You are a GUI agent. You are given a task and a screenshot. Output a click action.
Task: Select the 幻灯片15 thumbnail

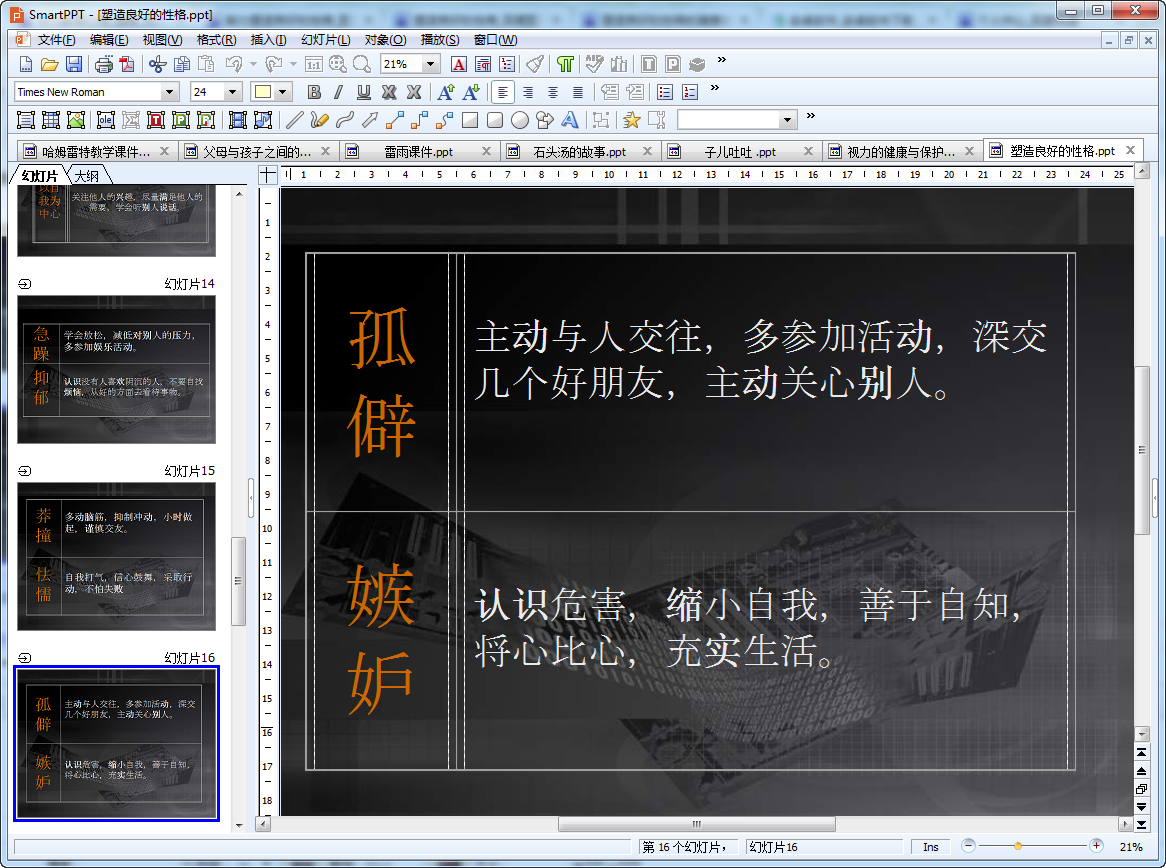tap(117, 556)
